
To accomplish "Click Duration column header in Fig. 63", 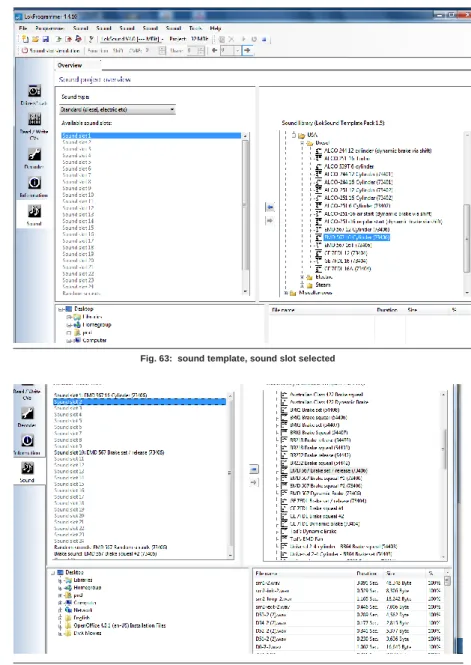I will coord(387,310).
